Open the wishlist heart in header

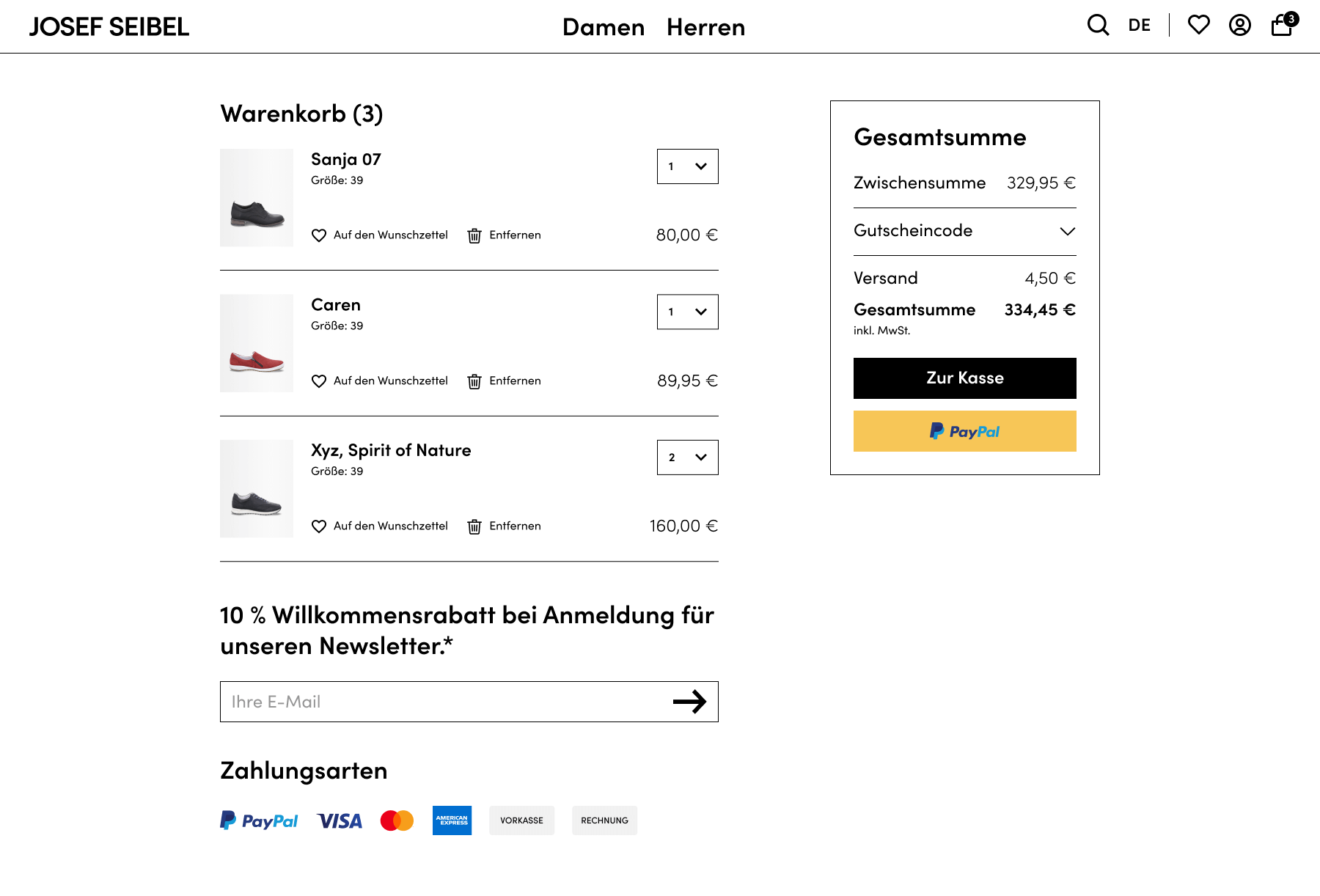1198,25
